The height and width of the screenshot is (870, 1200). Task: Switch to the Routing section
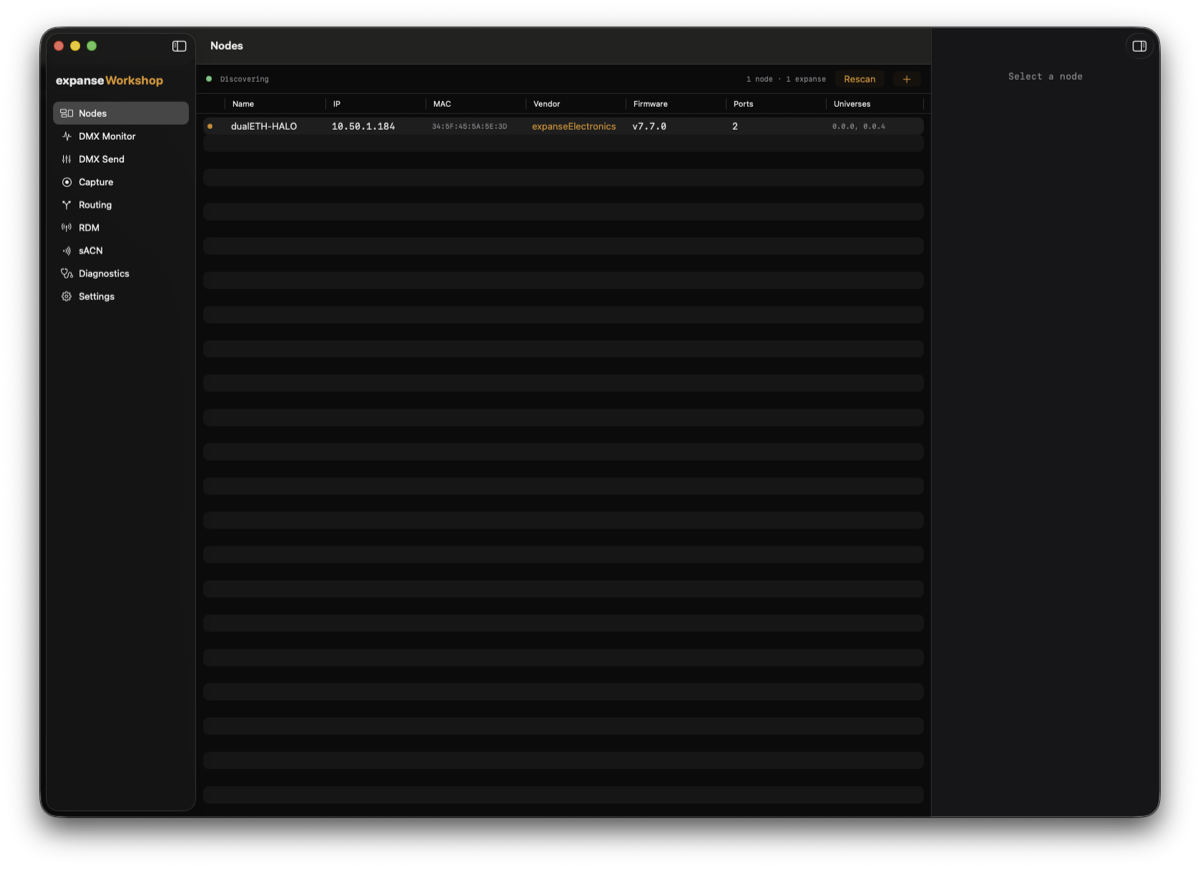click(121, 205)
